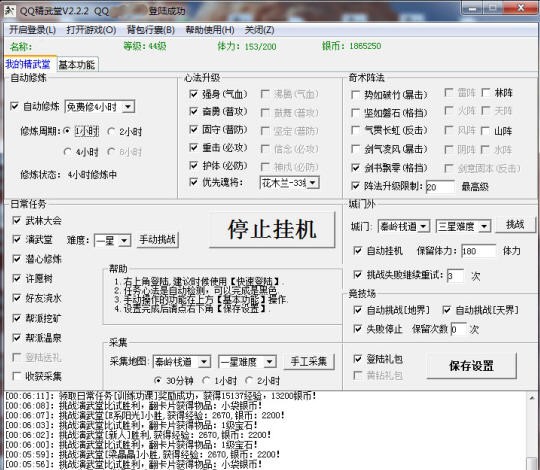Click the 保留体力 input field

point(478,251)
